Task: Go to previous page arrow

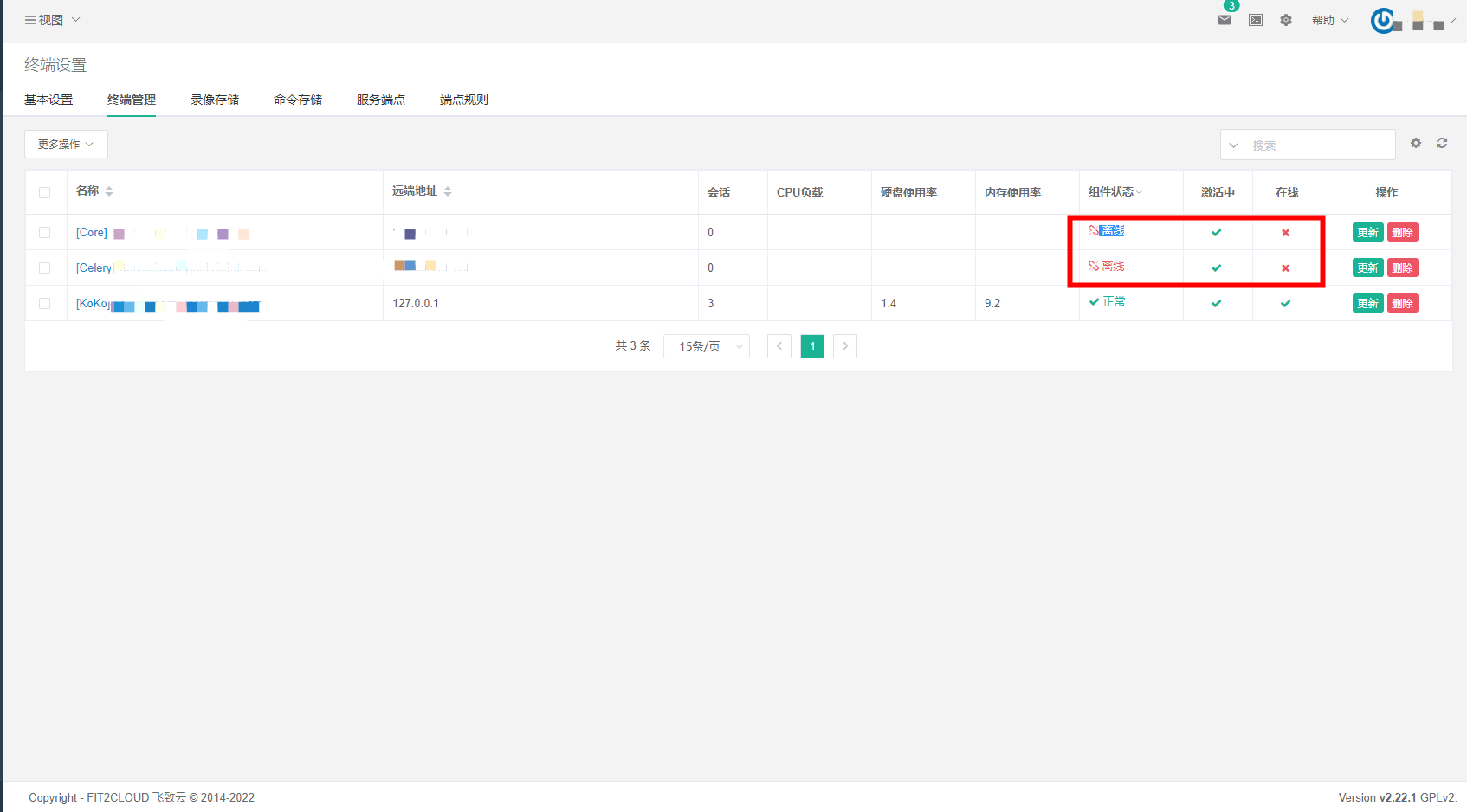Action: [x=779, y=346]
